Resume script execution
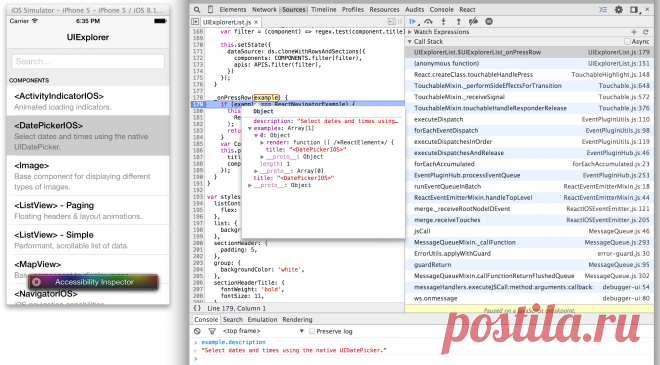 pos(413,21)
